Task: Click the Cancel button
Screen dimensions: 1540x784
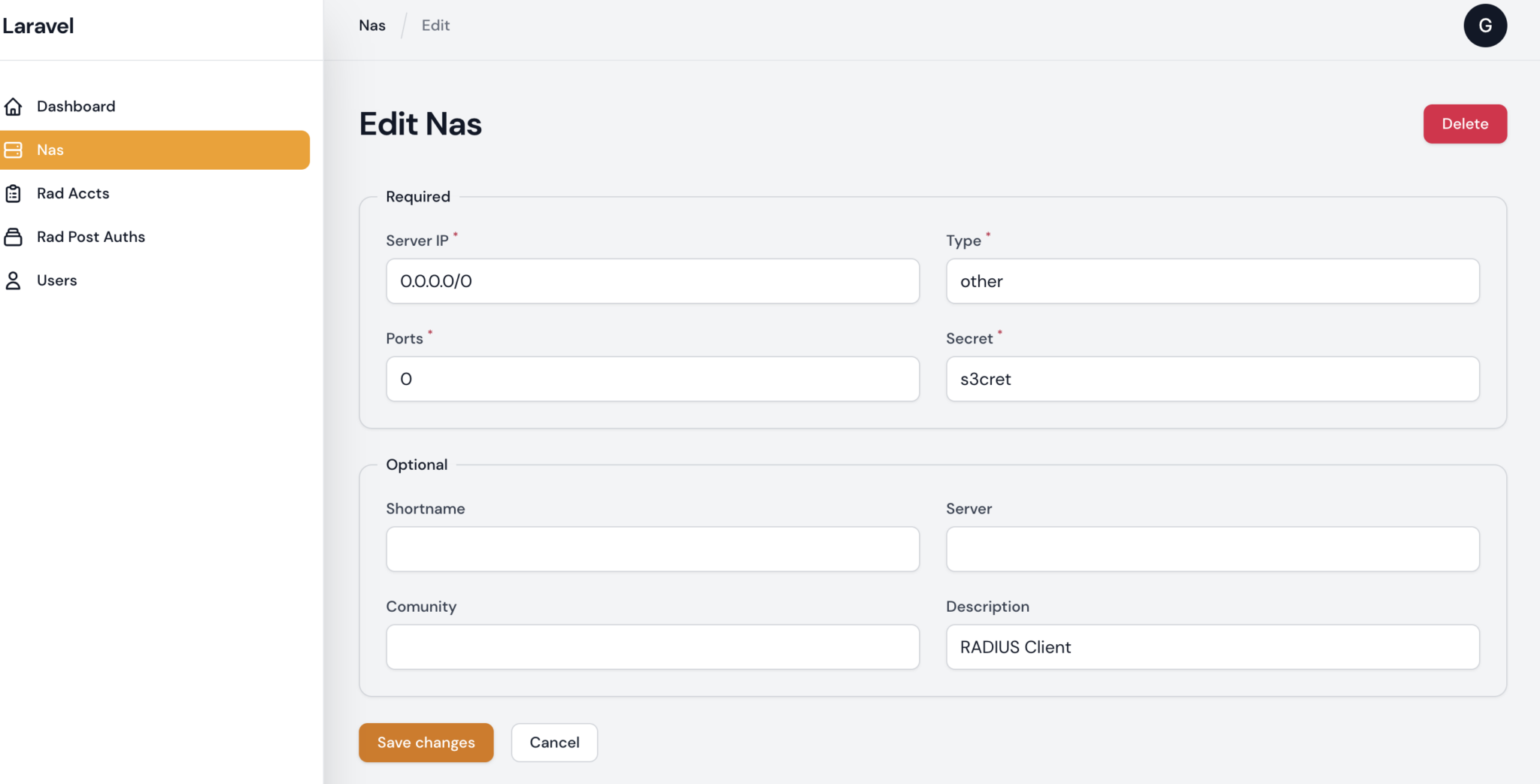Action: (554, 742)
